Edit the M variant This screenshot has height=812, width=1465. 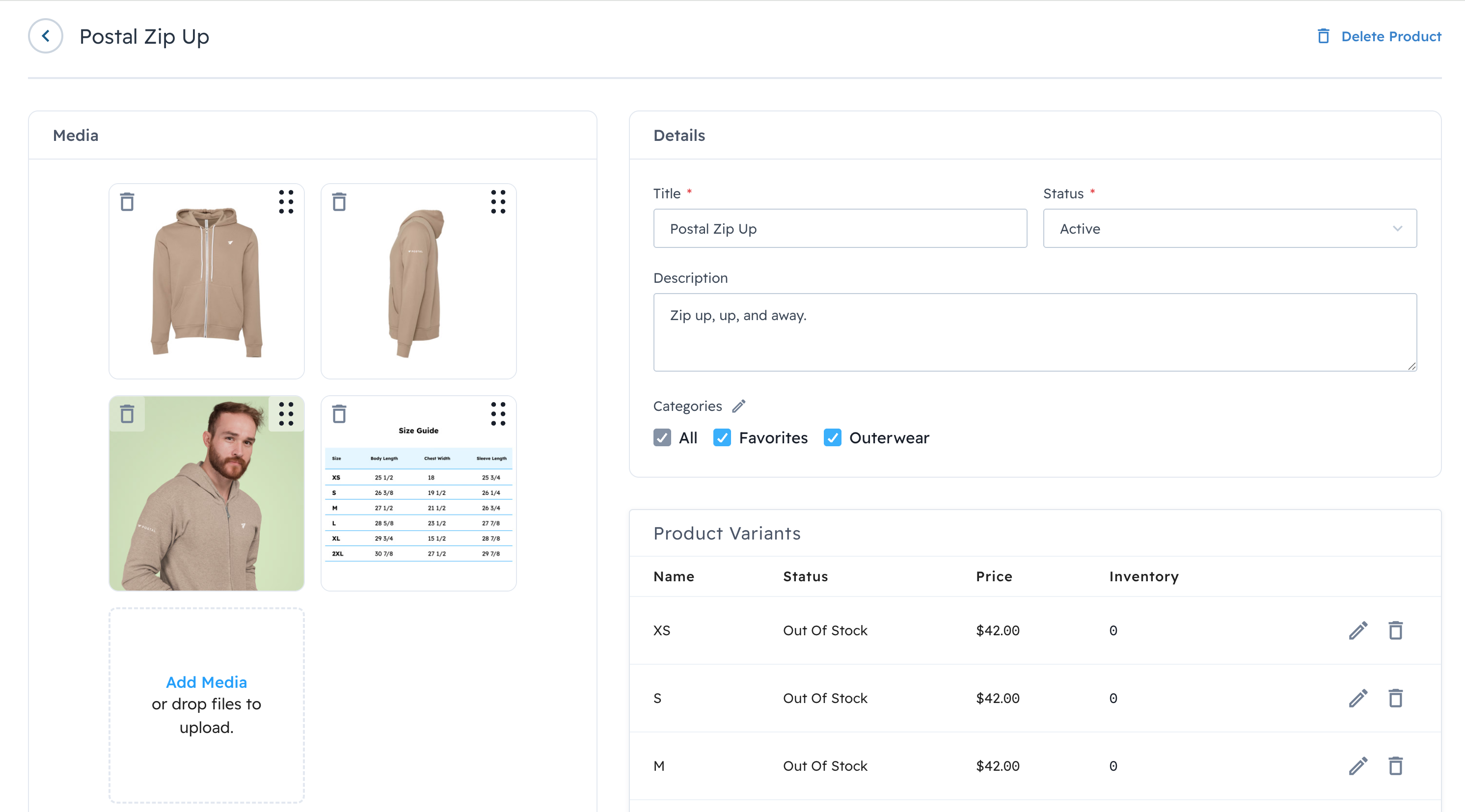click(1357, 765)
